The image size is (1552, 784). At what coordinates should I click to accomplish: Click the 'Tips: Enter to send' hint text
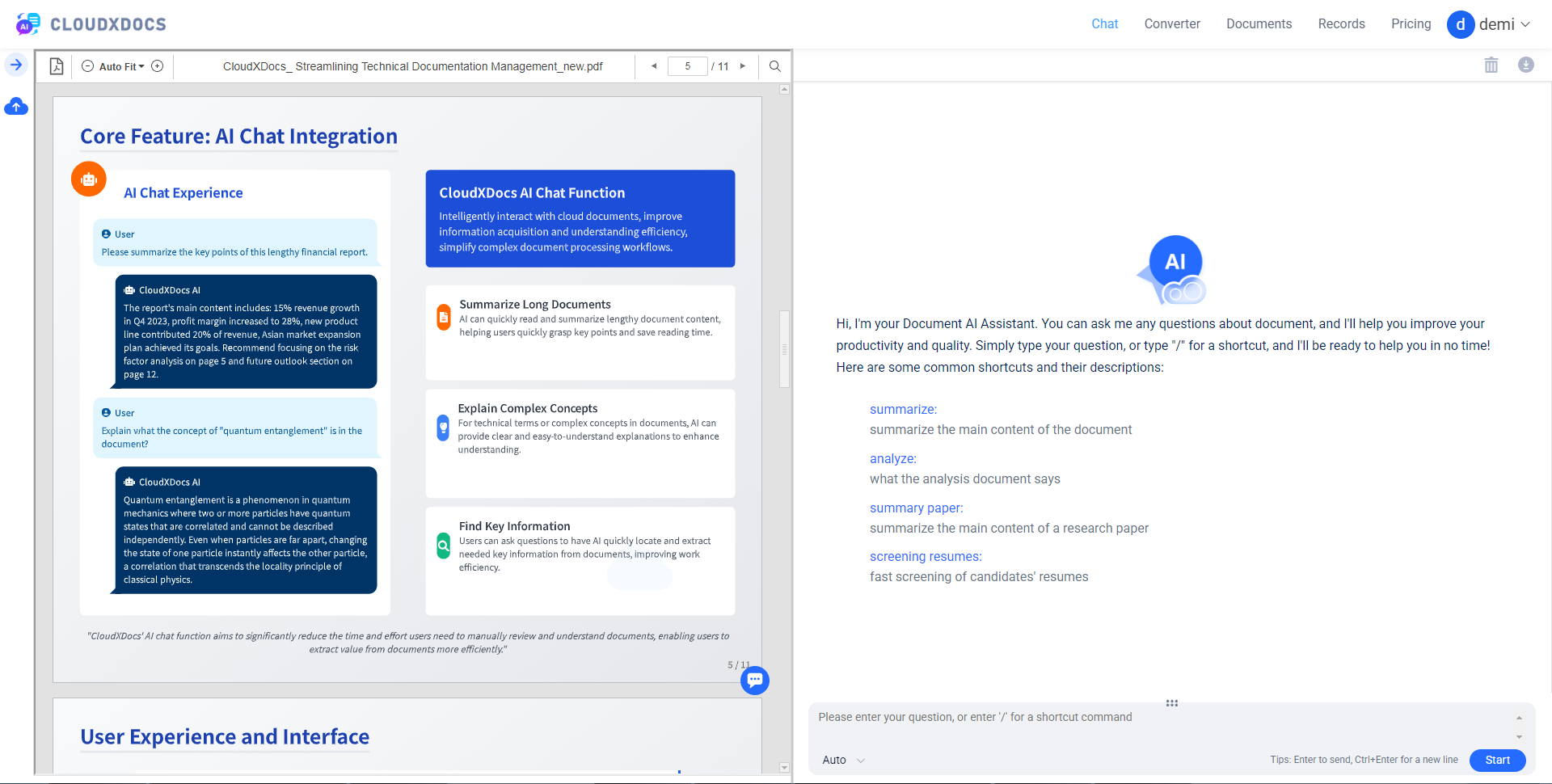[x=1364, y=760]
